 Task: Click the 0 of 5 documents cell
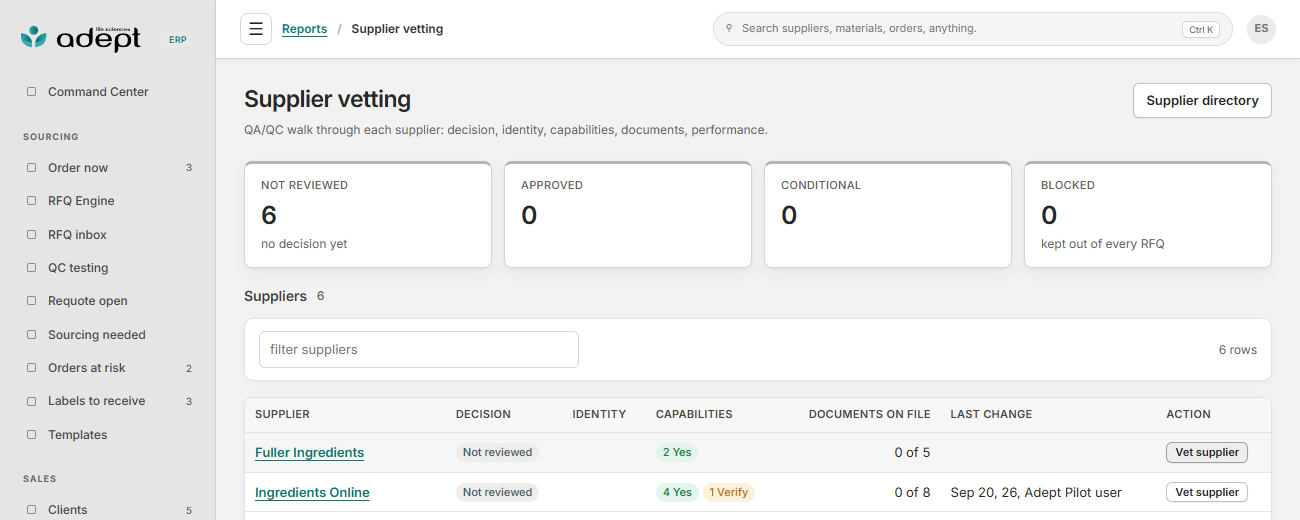point(912,453)
